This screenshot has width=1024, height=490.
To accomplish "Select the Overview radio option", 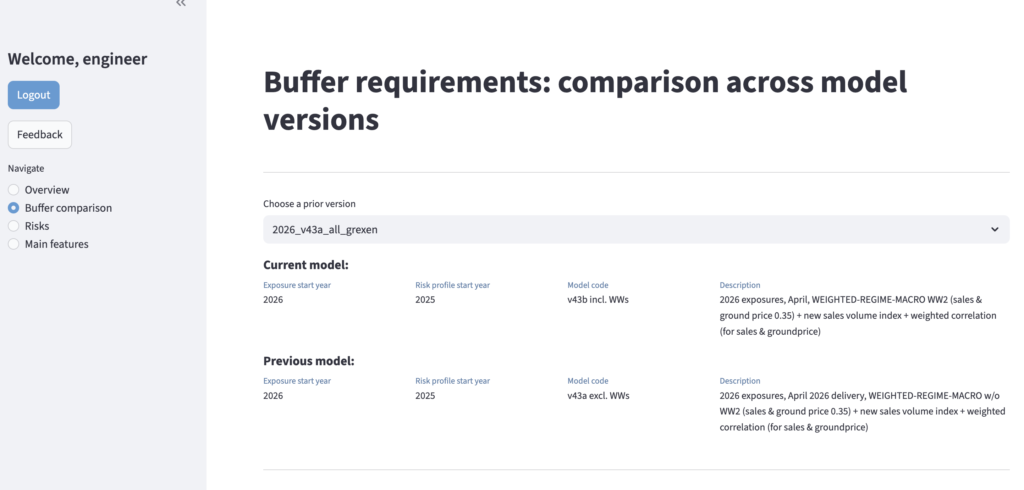I will pyautogui.click(x=14, y=190).
